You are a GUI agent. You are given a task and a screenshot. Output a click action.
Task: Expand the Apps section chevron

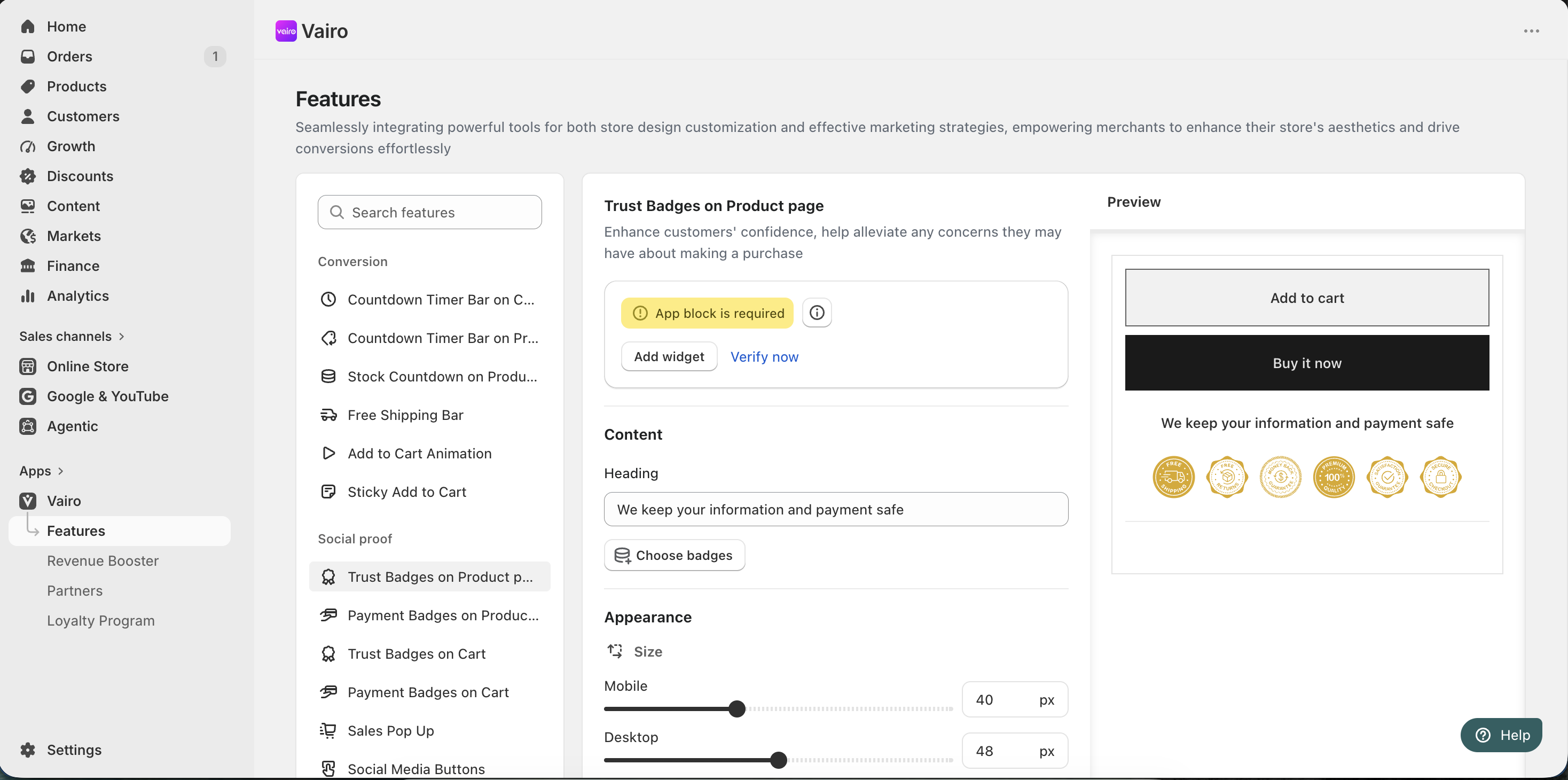click(x=60, y=471)
